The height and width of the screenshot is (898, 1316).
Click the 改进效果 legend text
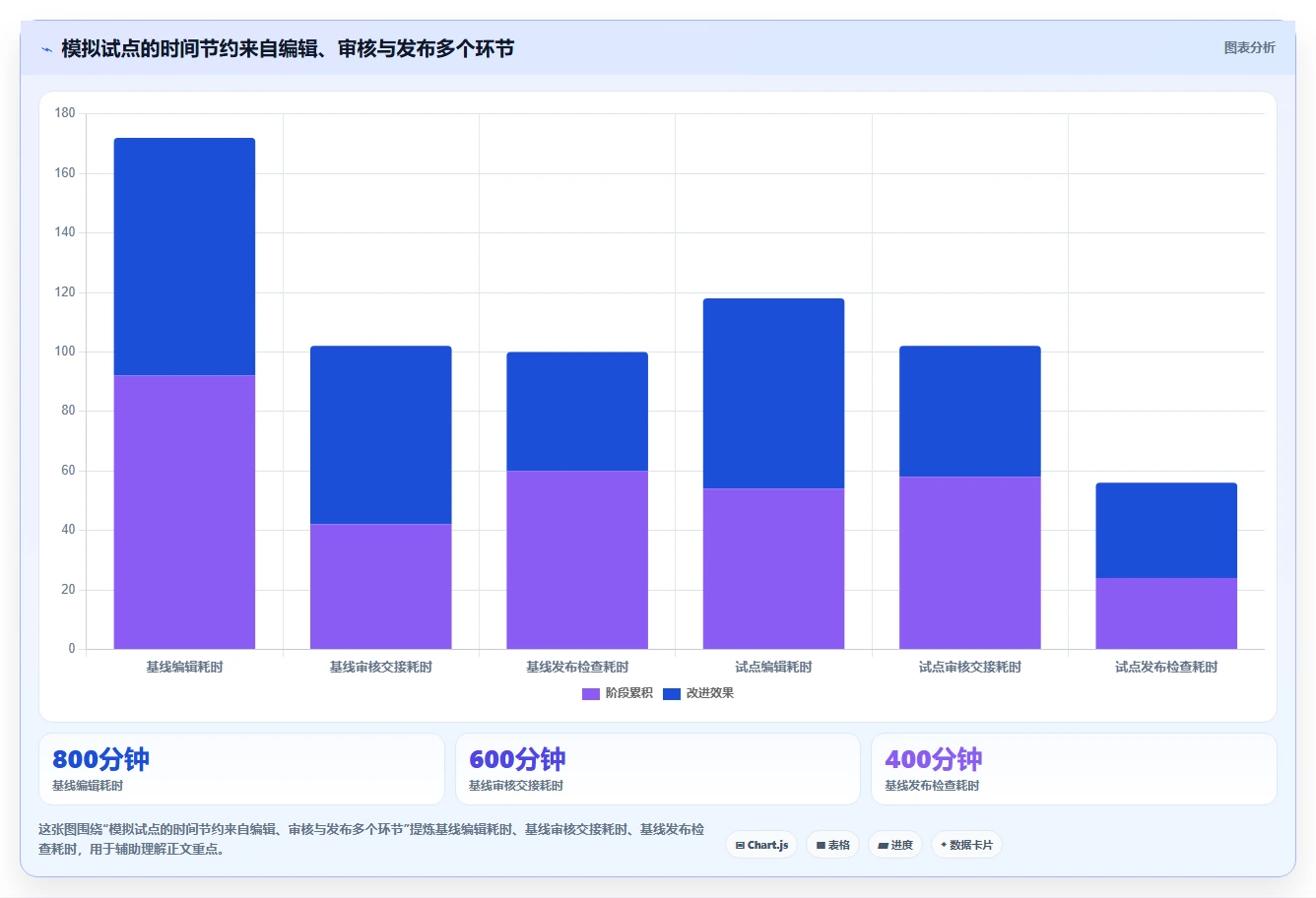coord(710,693)
